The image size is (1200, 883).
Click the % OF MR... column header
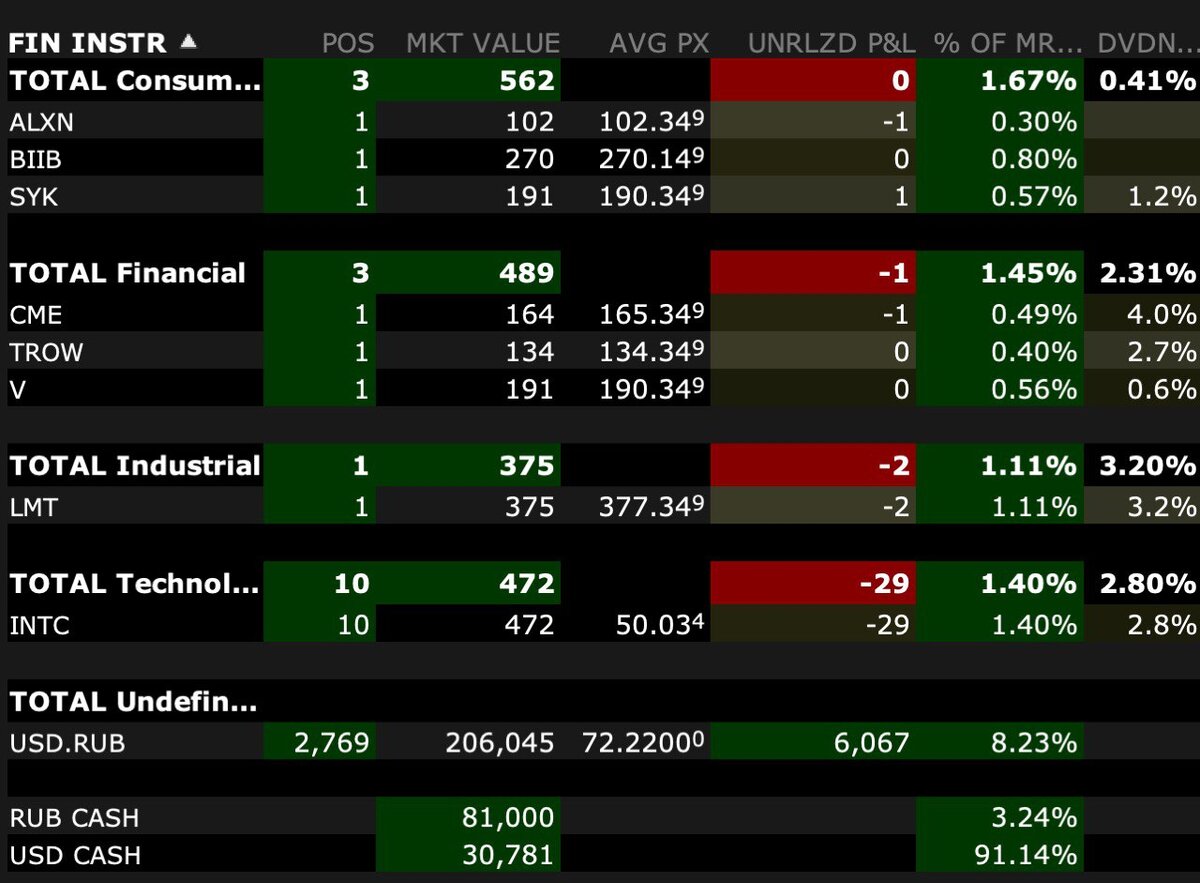pyautogui.click(x=1007, y=43)
